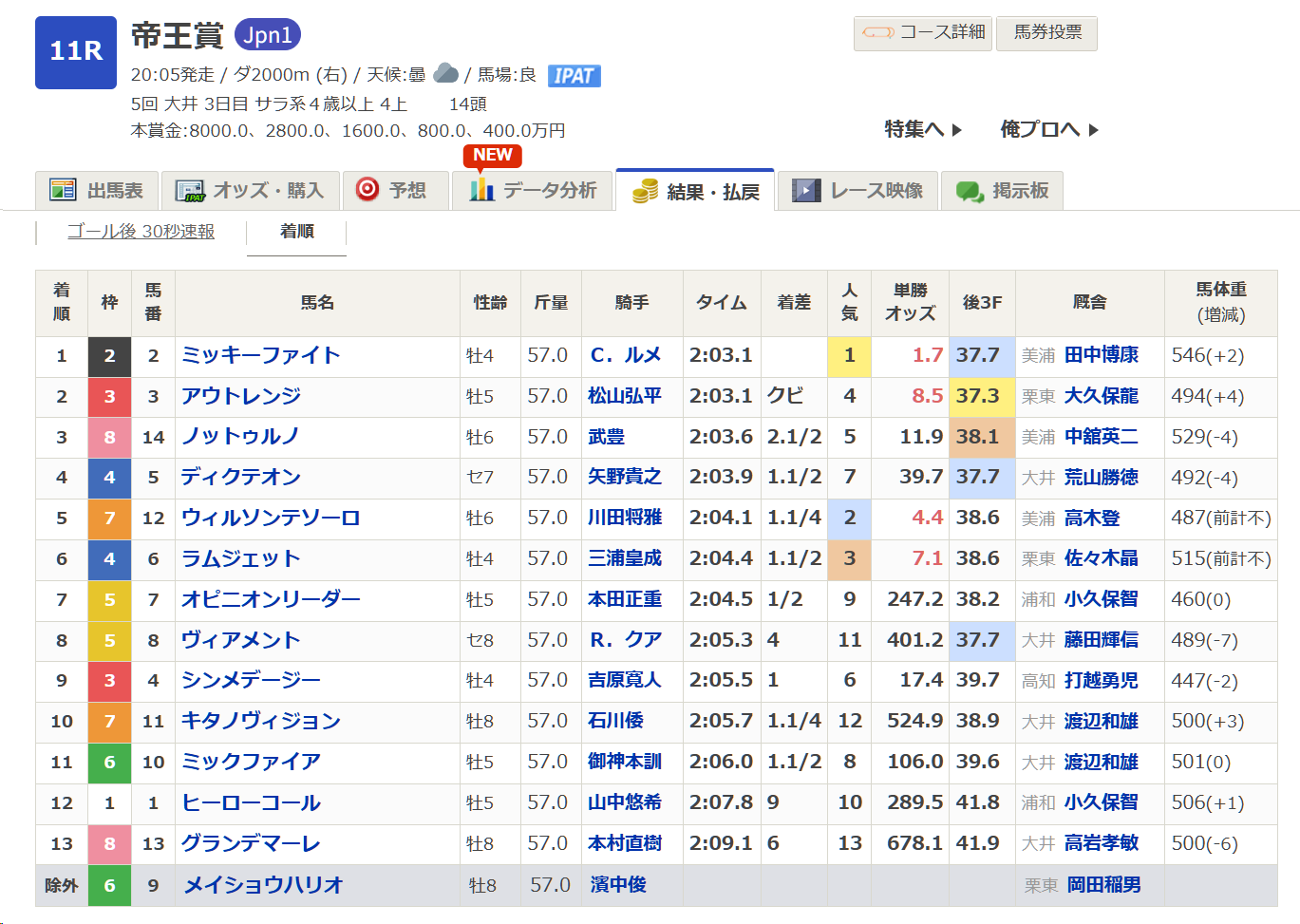Open trainer 高木登
This screenshot has width=1300, height=924.
1092,518
